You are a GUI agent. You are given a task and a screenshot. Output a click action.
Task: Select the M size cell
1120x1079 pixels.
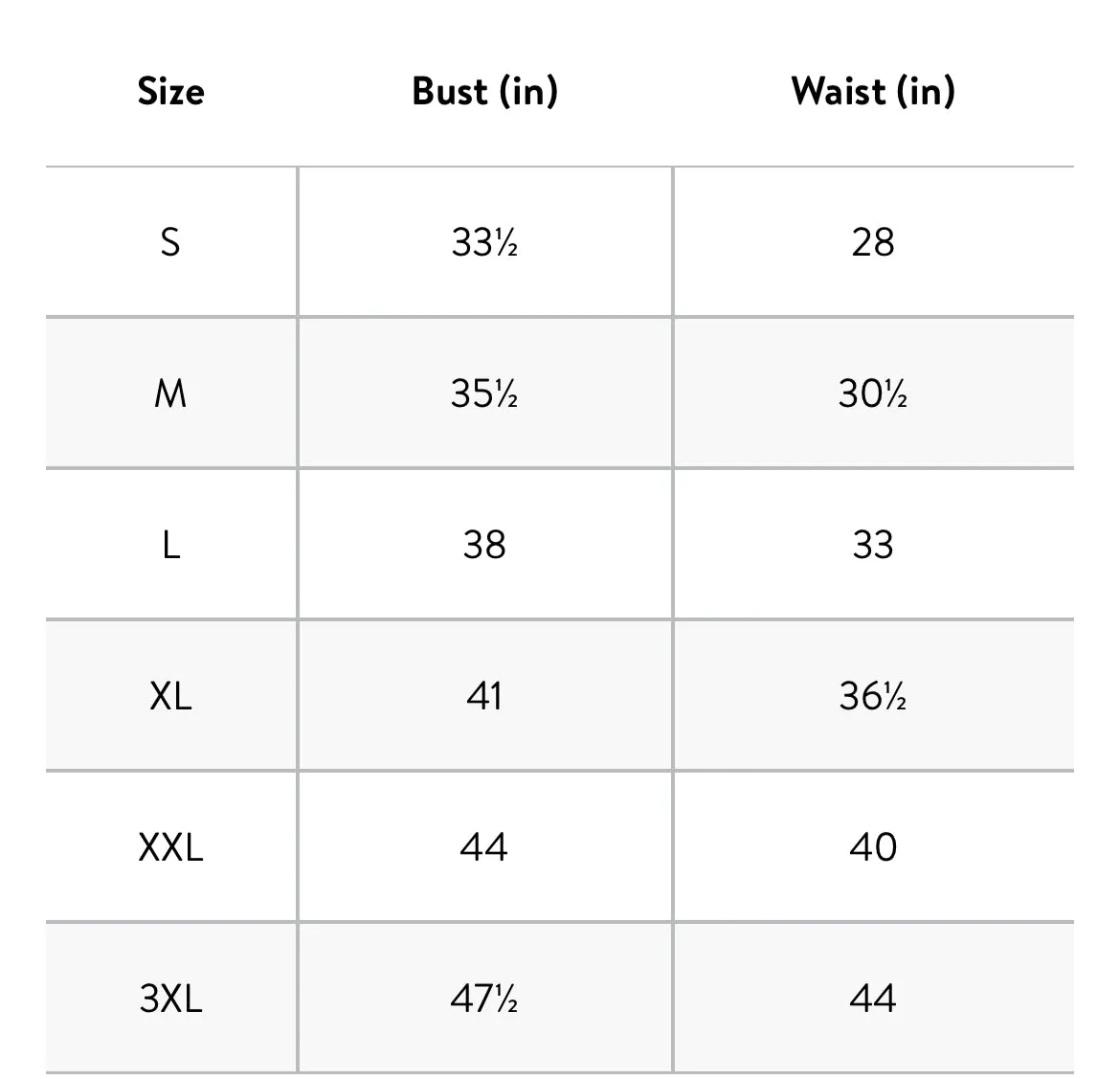pyautogui.click(x=170, y=393)
